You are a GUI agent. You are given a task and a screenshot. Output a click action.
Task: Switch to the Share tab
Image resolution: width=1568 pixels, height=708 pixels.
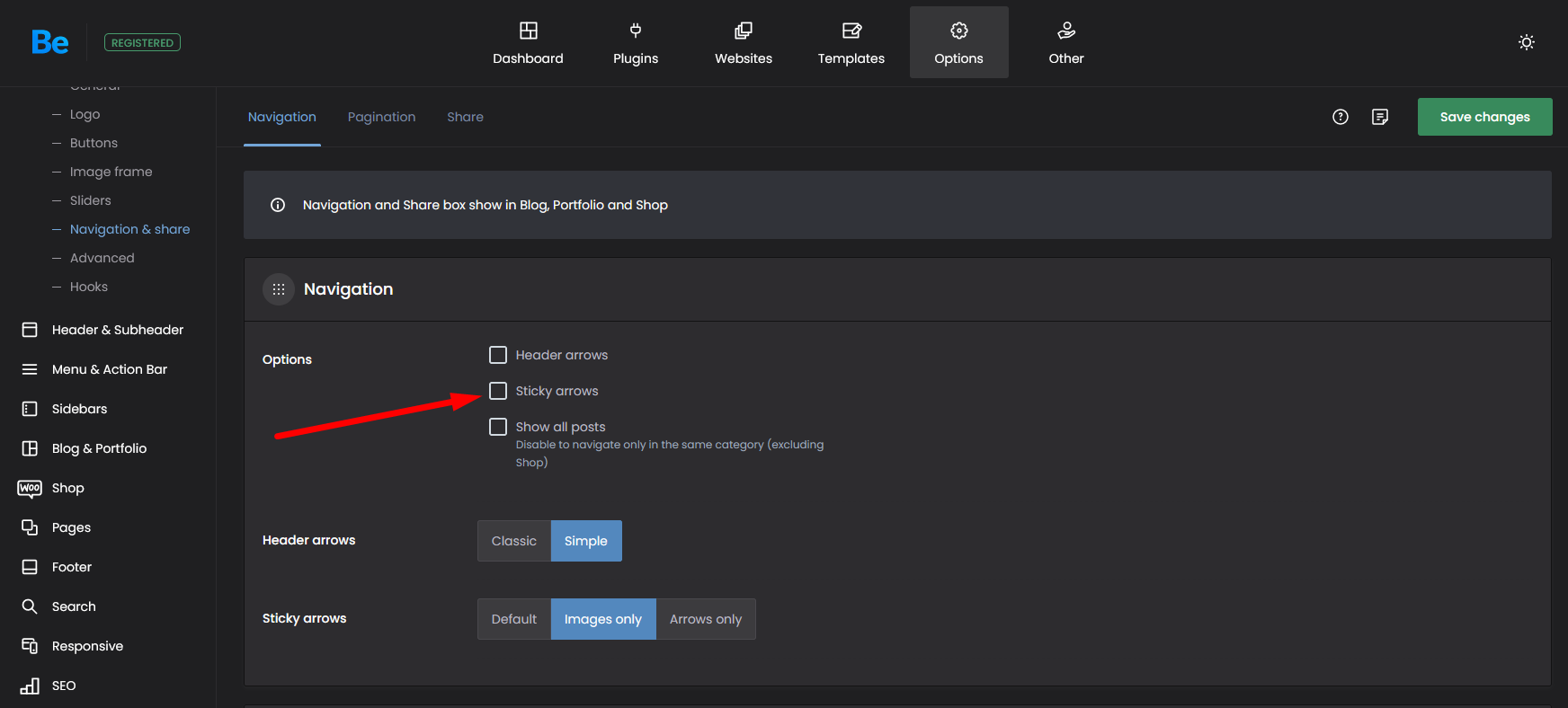(466, 117)
